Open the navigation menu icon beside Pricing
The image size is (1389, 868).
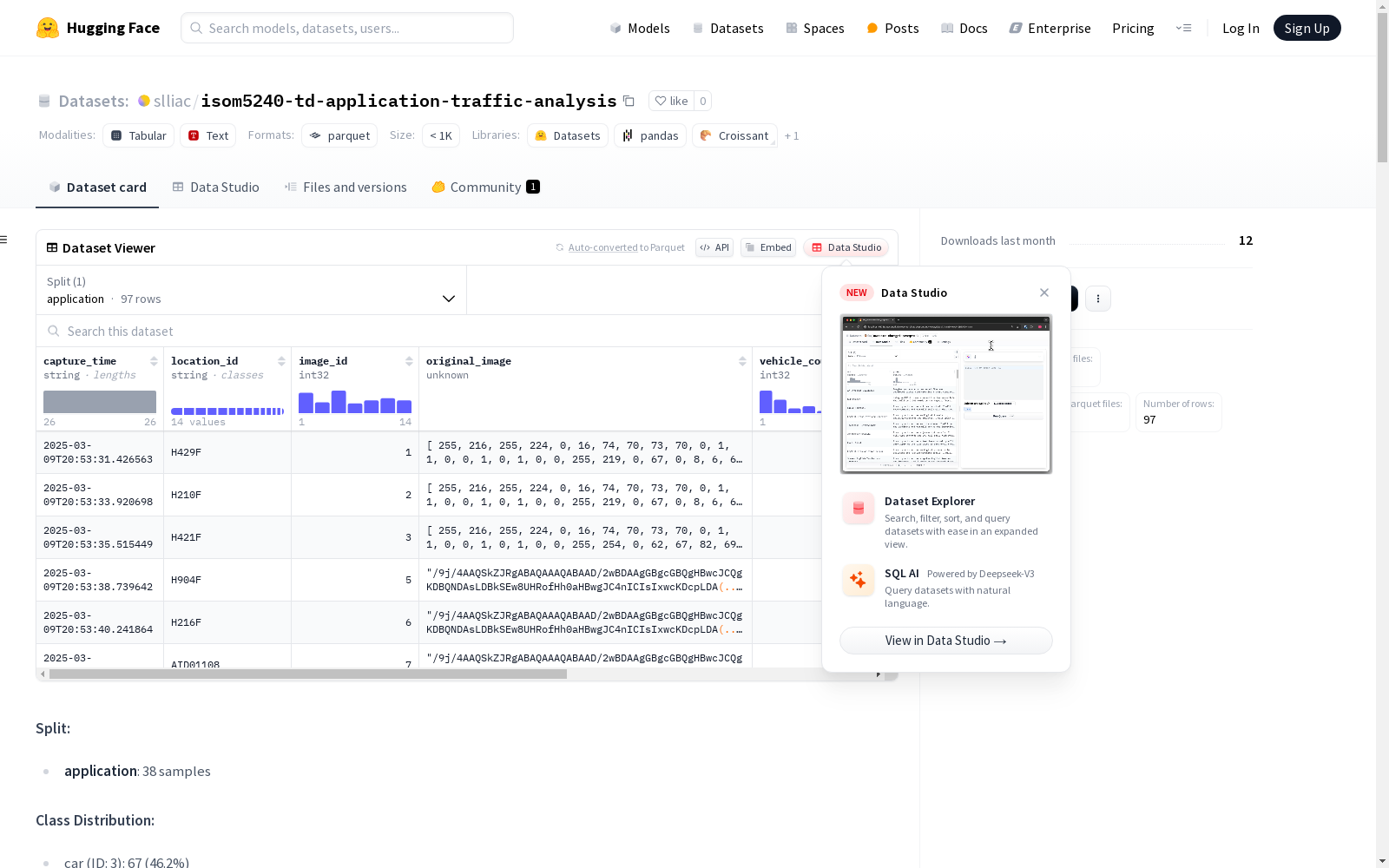(1183, 28)
